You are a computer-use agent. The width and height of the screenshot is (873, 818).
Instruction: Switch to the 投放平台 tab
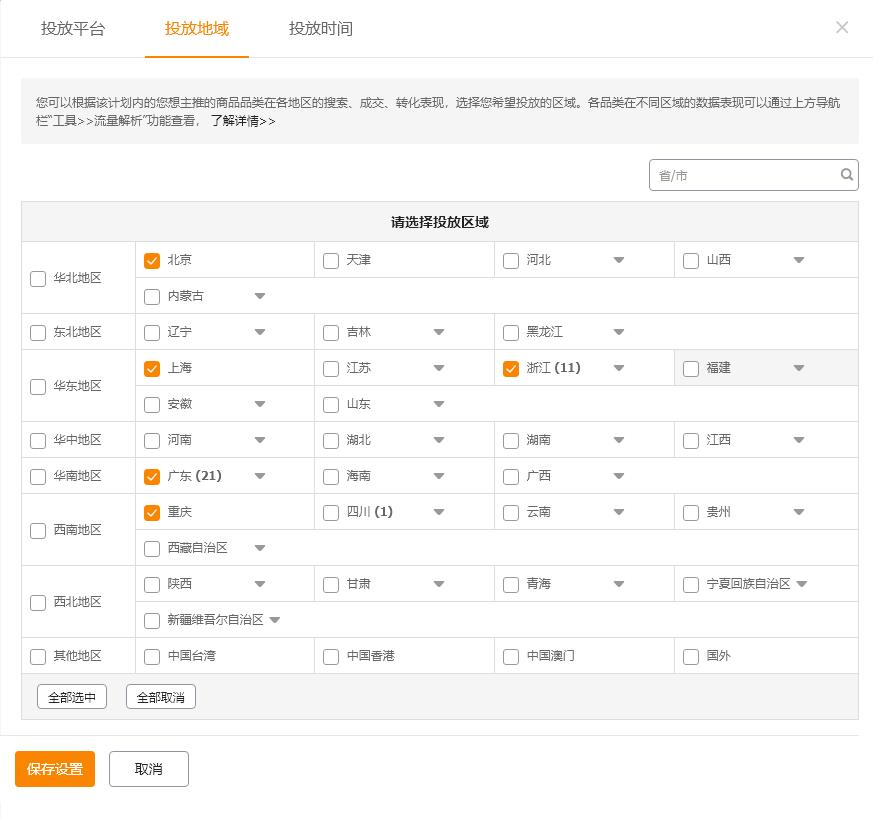tap(72, 30)
